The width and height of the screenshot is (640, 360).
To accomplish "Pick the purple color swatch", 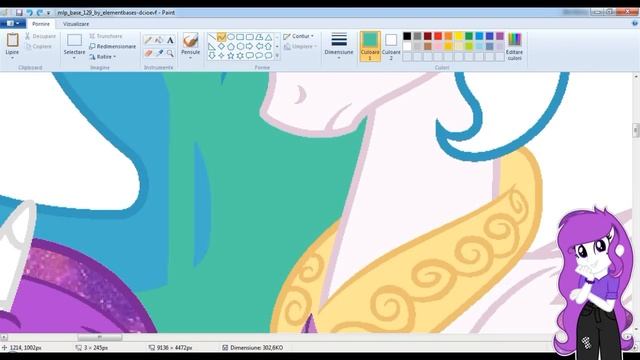I will tap(500, 36).
